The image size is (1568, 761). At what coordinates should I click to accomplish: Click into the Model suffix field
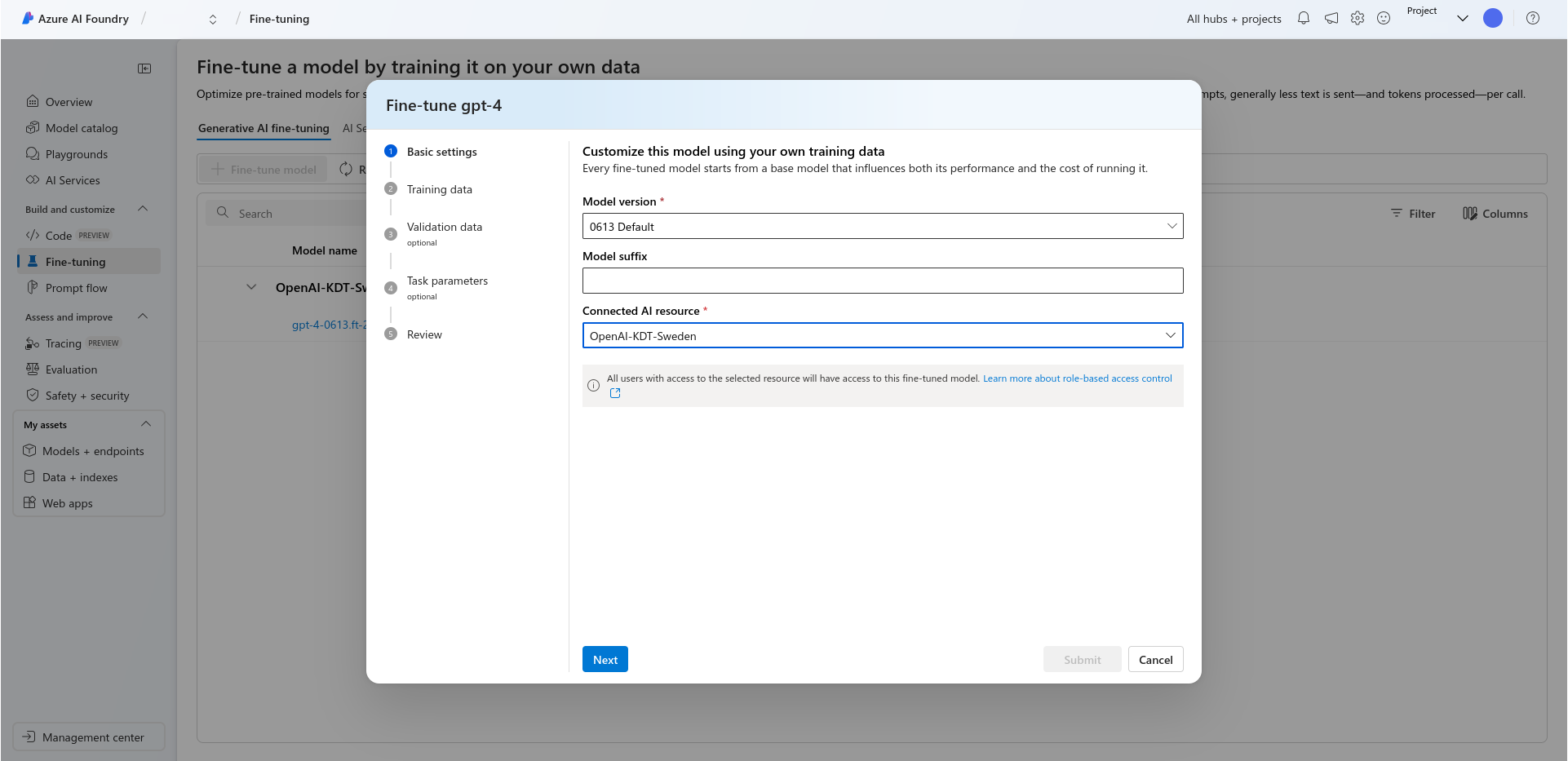coord(883,281)
